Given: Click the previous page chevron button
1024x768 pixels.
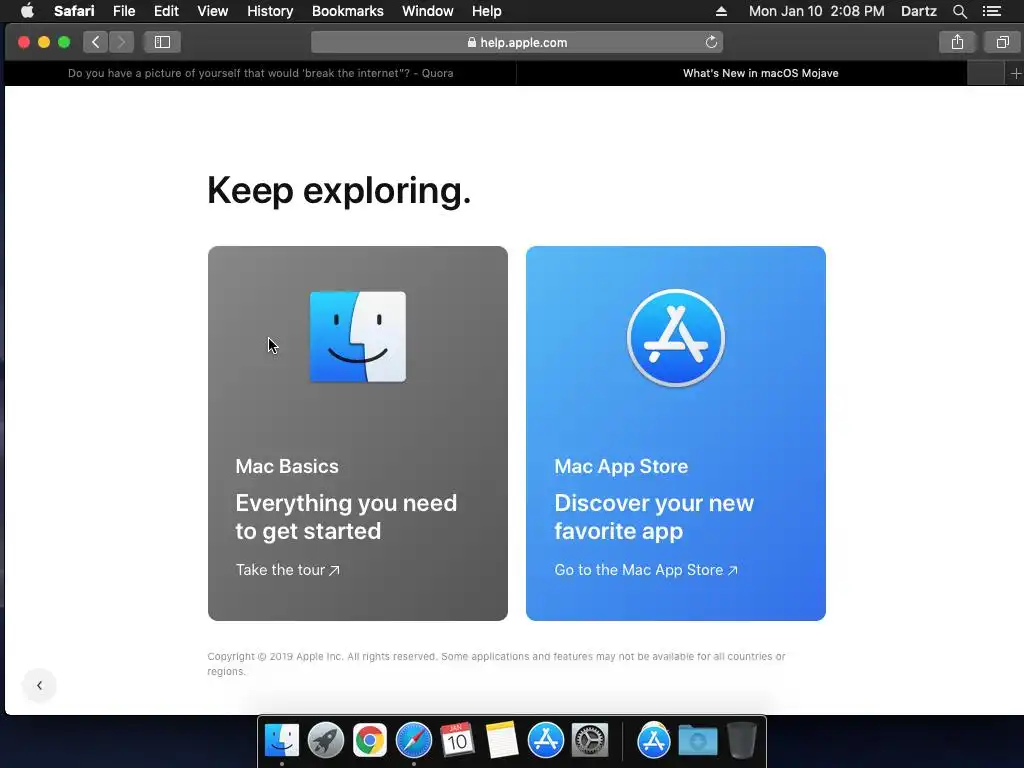Looking at the screenshot, I should (39, 685).
